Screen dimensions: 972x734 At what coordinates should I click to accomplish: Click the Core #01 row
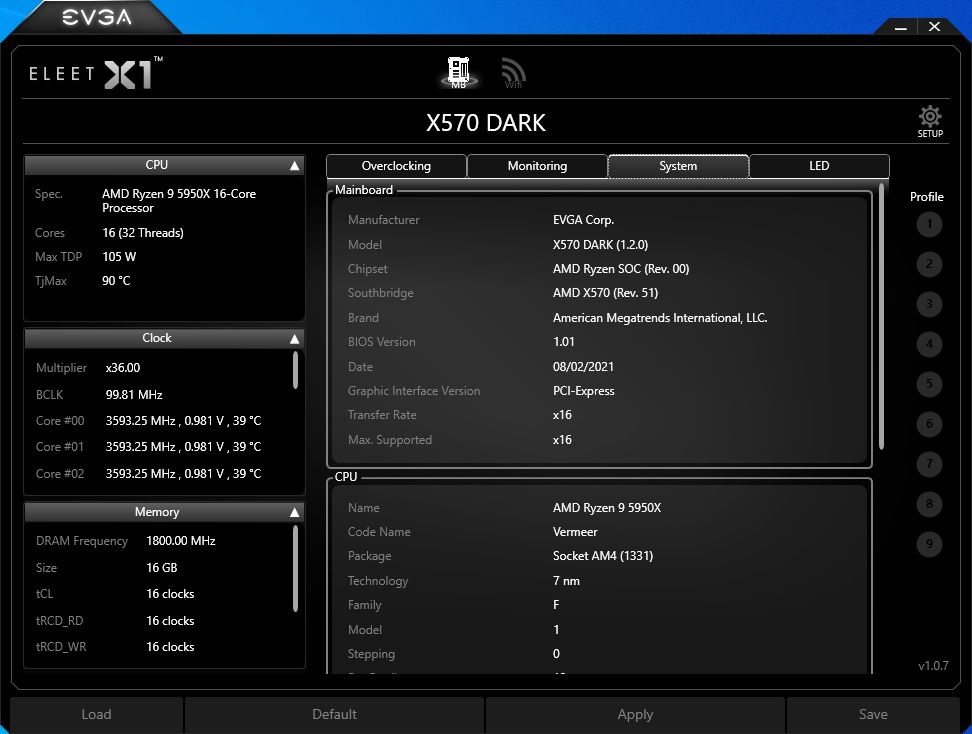tap(149, 447)
